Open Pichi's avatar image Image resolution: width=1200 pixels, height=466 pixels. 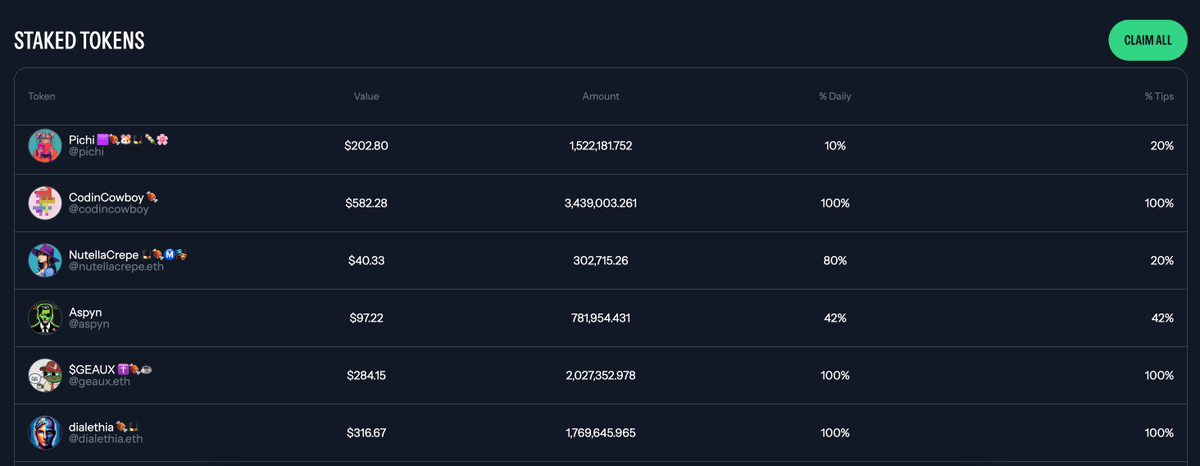pos(45,146)
